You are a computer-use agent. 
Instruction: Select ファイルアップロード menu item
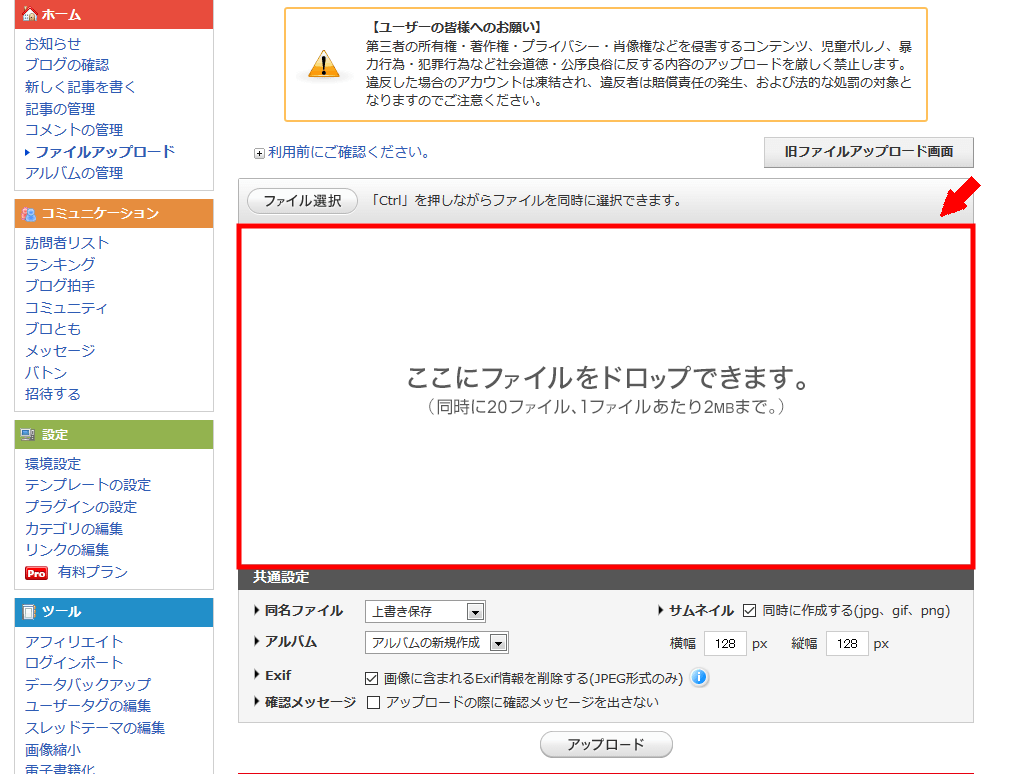[x=105, y=152]
